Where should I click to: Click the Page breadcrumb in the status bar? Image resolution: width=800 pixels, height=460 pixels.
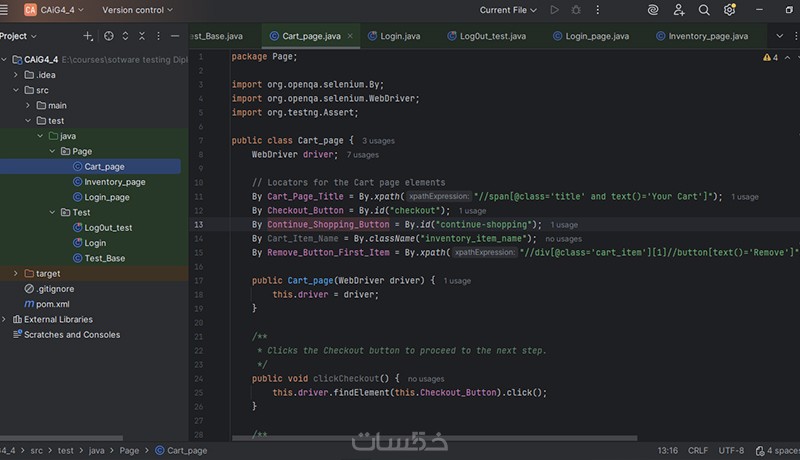[x=129, y=451]
